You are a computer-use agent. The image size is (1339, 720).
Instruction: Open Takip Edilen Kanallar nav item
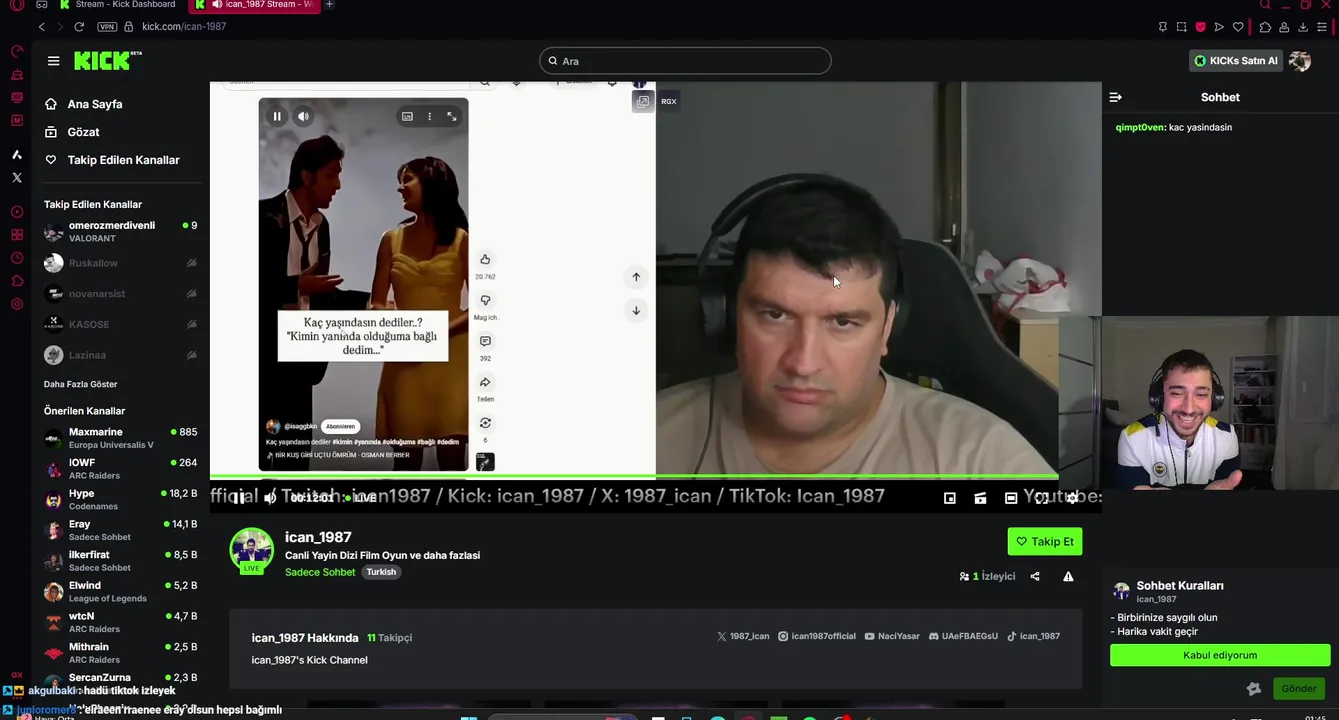(x=112, y=160)
